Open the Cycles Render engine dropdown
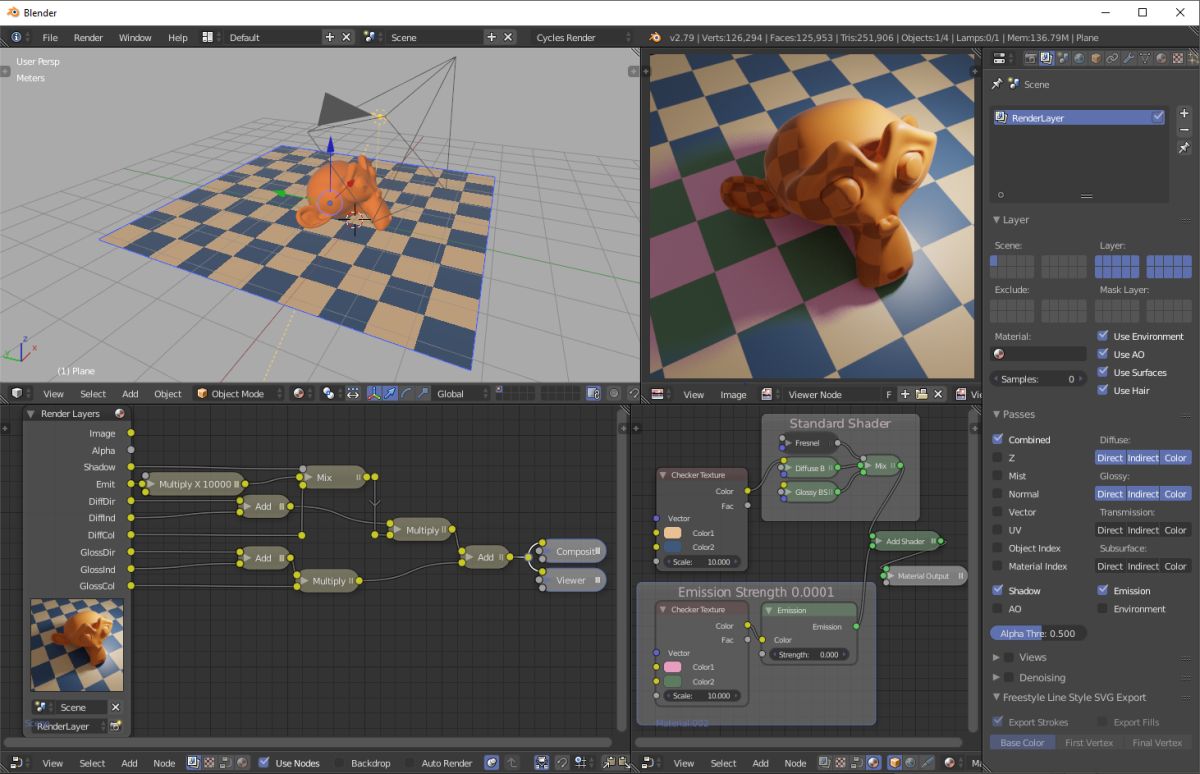This screenshot has height=774, width=1200. (x=580, y=37)
